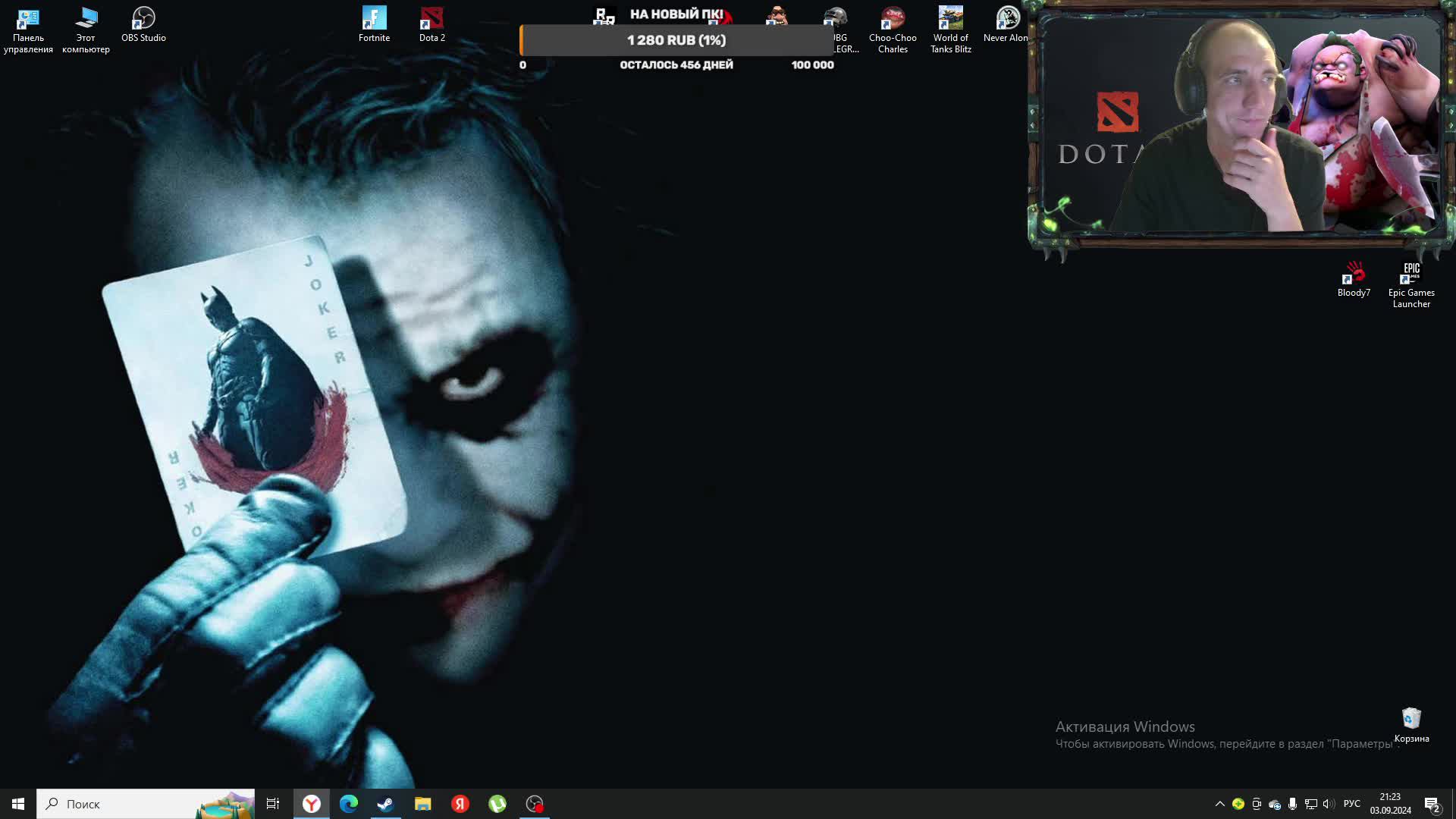Open the Этот компьютер desktop icon
The height and width of the screenshot is (819, 1456).
86,30
